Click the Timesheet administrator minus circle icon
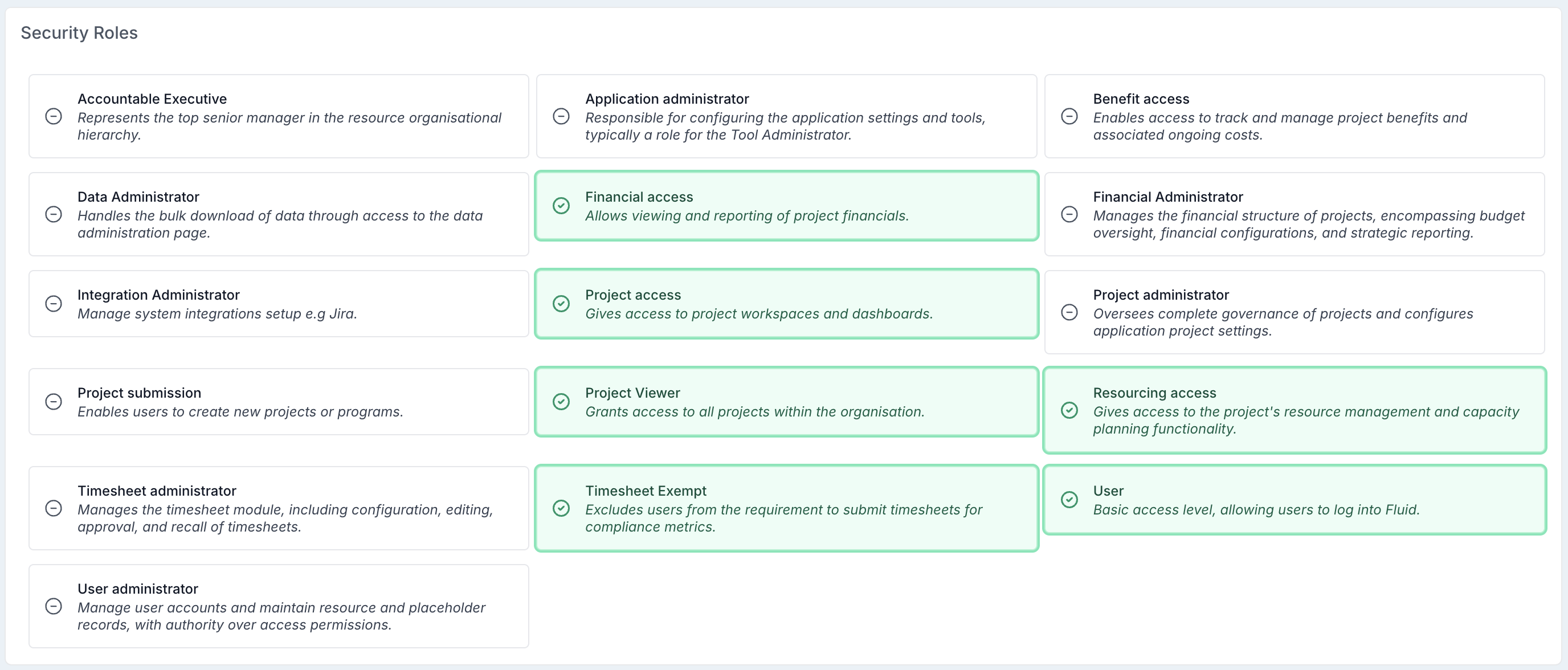1568x670 pixels. point(54,508)
